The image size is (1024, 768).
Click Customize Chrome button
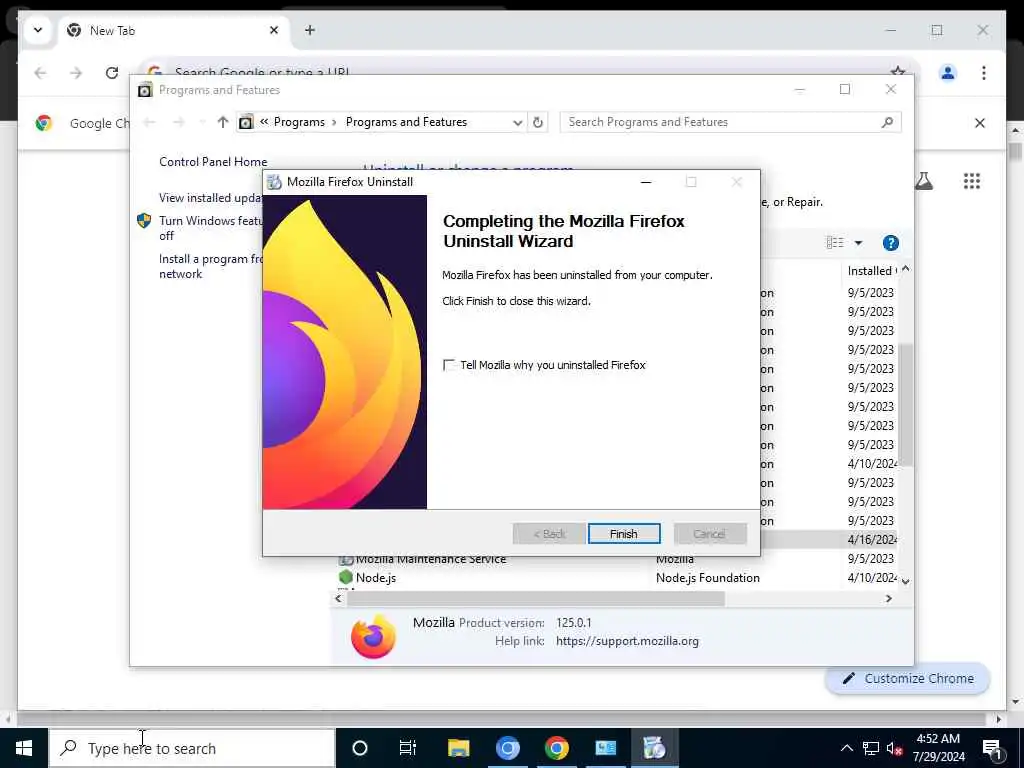point(908,679)
